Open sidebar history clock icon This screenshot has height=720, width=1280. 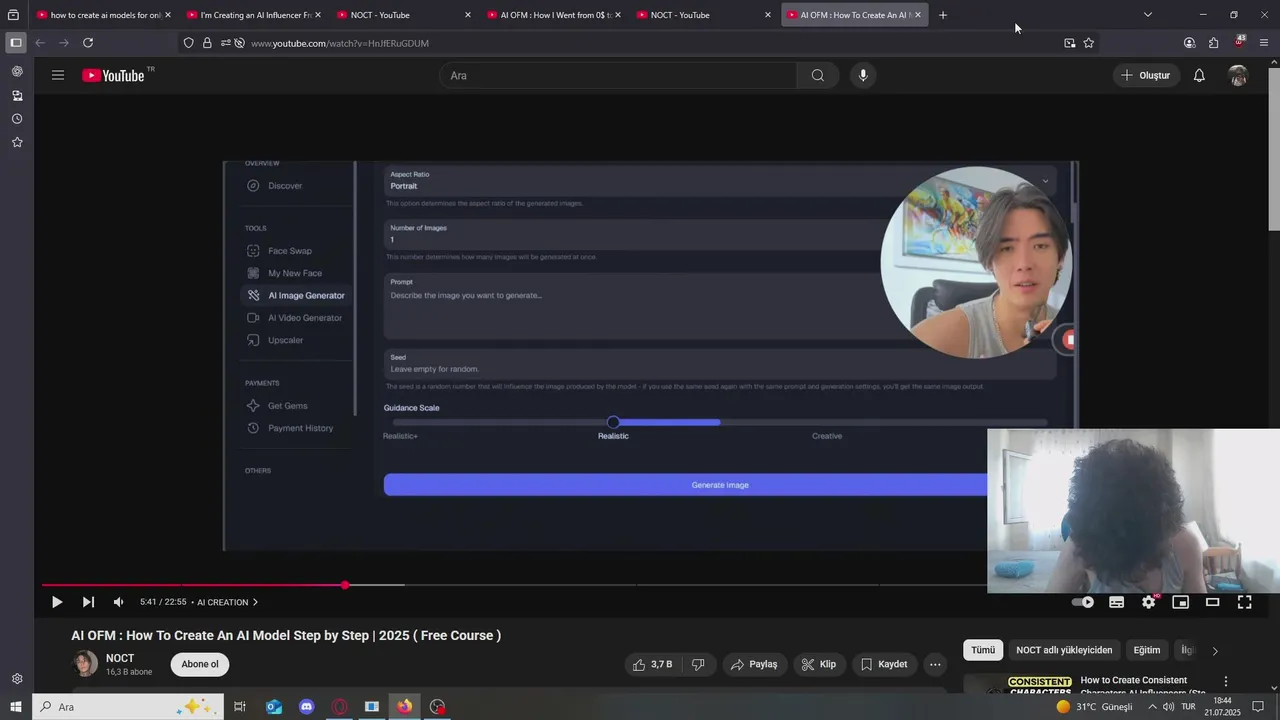(x=17, y=119)
